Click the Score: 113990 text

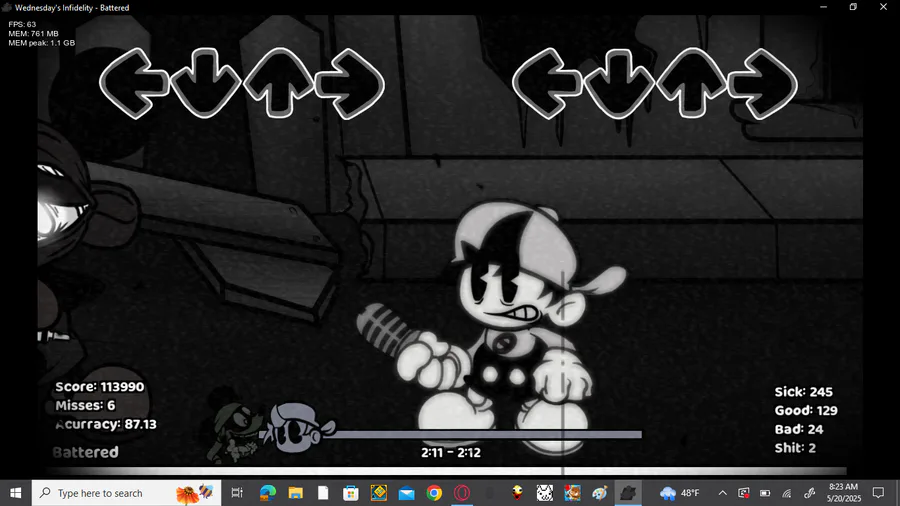[99, 387]
